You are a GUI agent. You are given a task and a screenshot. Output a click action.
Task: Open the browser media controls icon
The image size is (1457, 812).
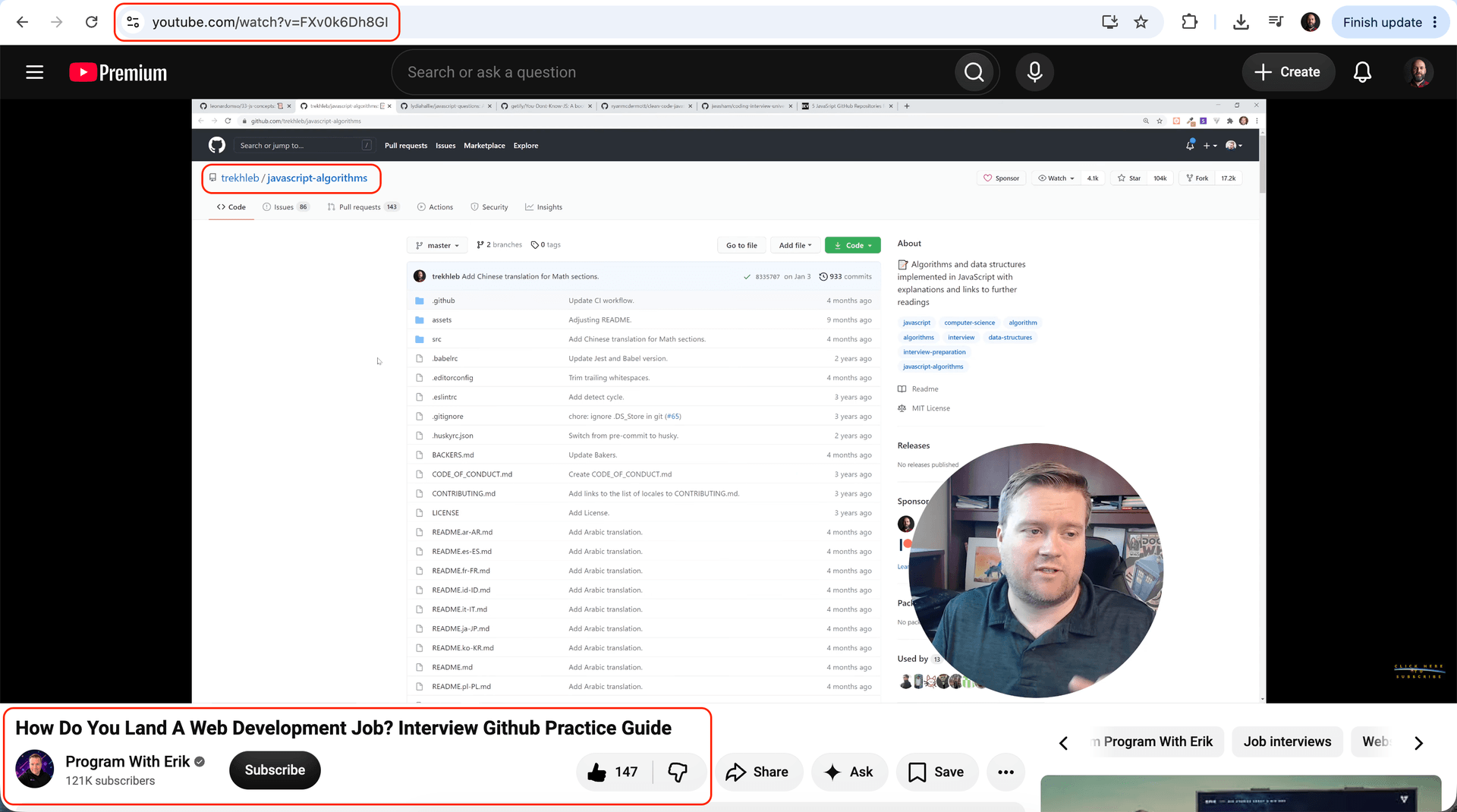pyautogui.click(x=1276, y=22)
